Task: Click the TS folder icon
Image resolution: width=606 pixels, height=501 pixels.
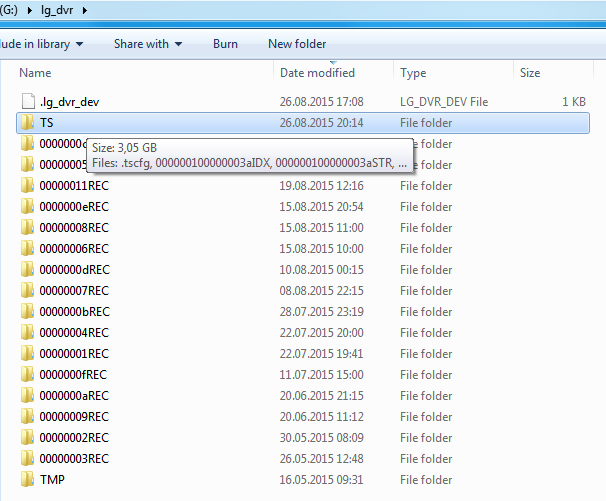Action: coord(27,123)
